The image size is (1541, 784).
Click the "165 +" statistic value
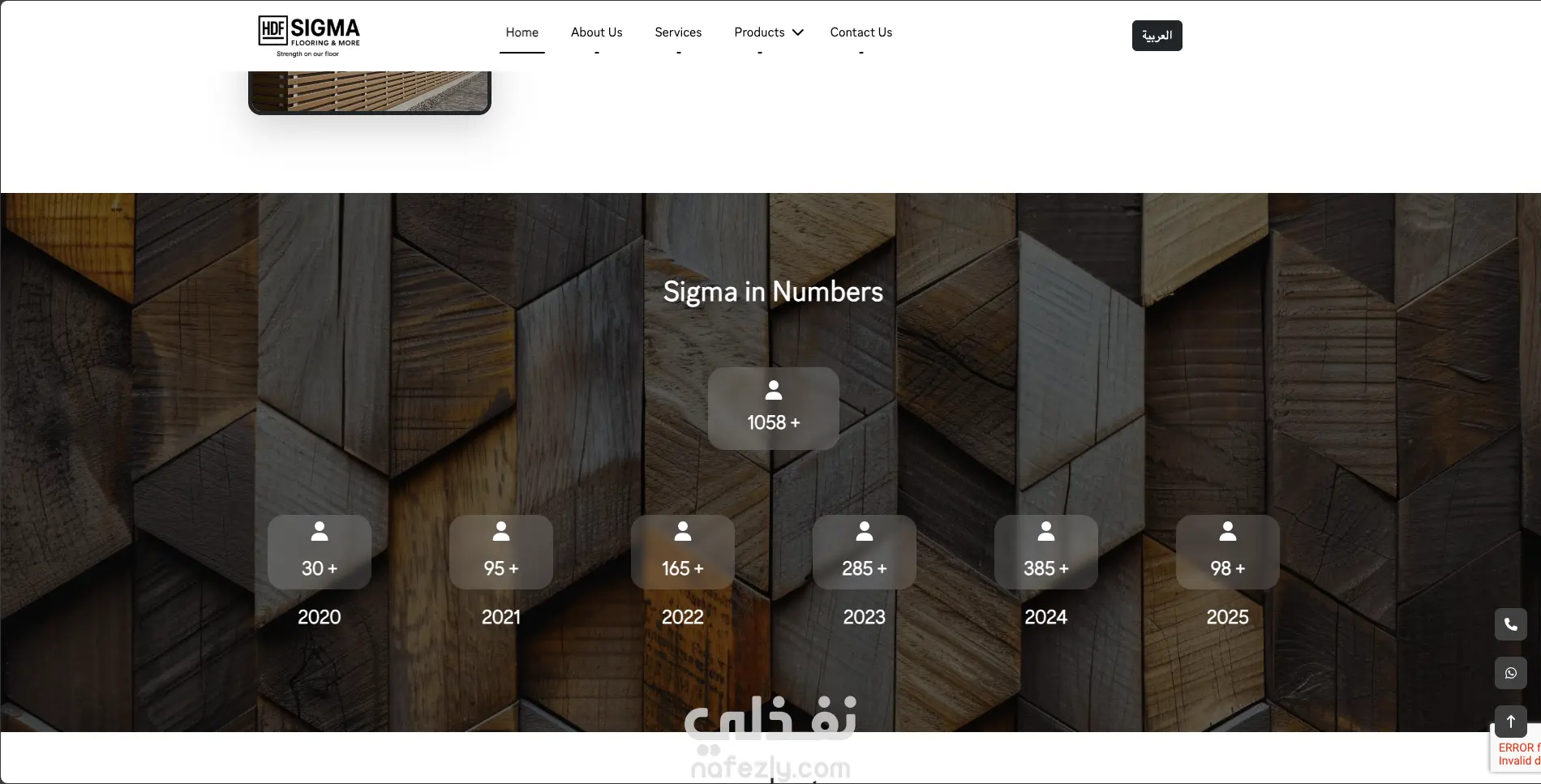(x=683, y=568)
